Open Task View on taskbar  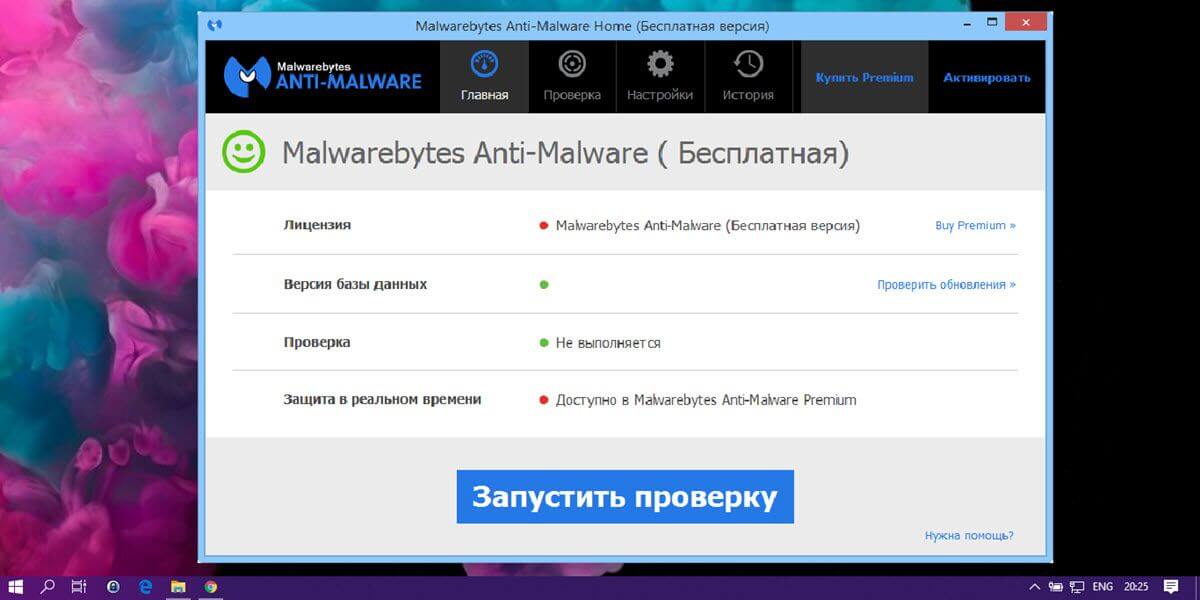79,587
